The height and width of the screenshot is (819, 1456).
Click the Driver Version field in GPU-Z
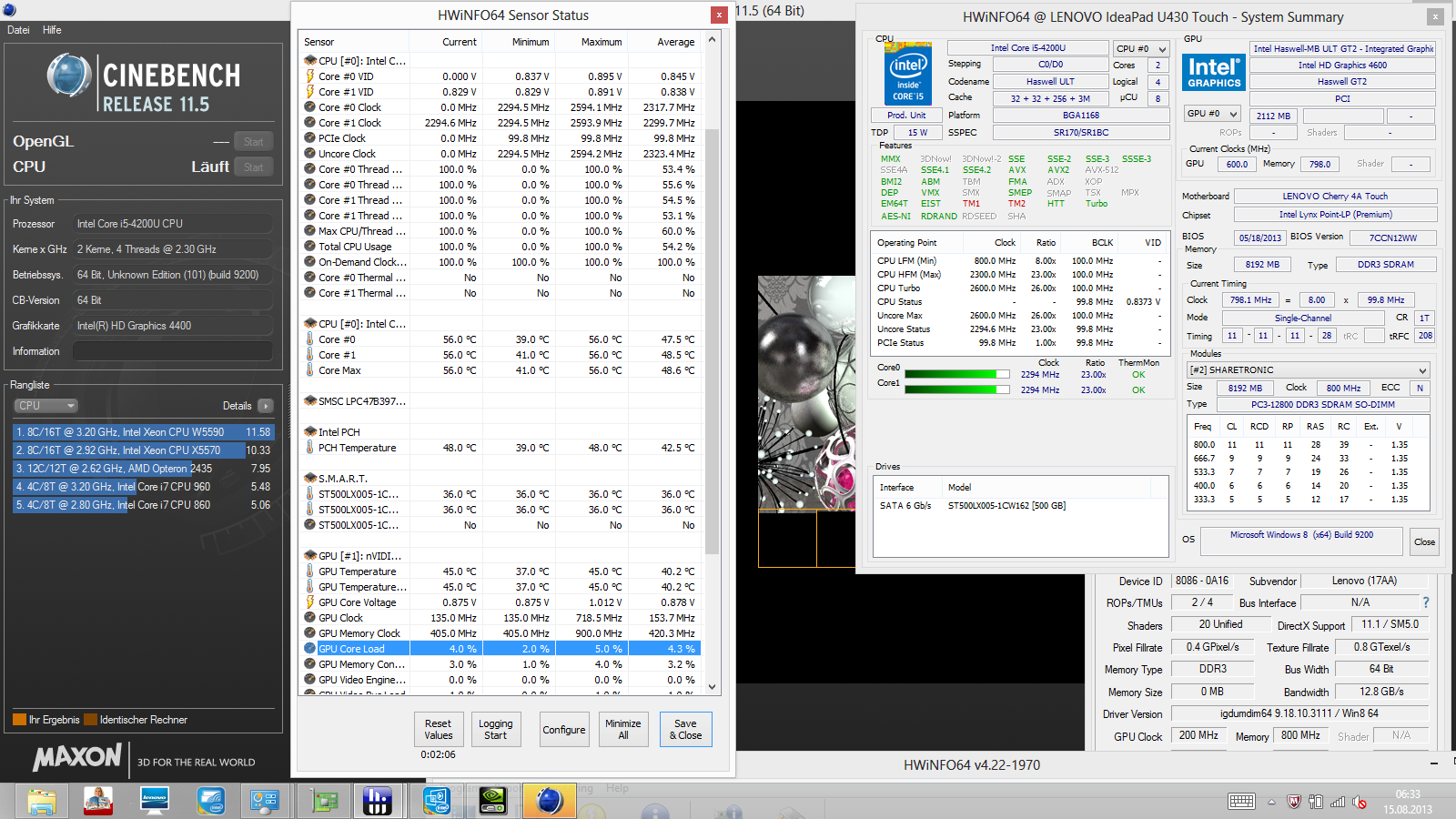click(1299, 713)
